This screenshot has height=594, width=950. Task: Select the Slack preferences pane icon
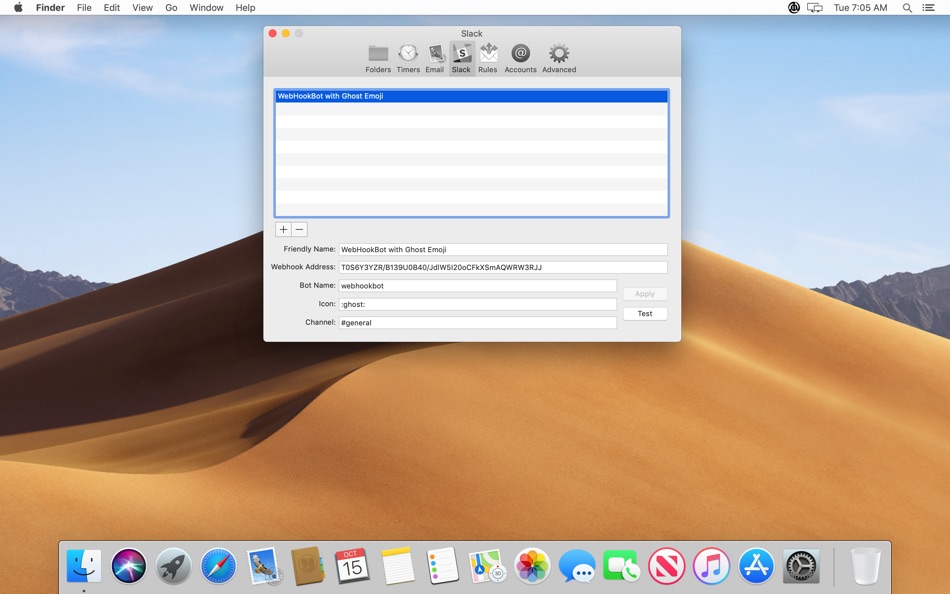(461, 59)
